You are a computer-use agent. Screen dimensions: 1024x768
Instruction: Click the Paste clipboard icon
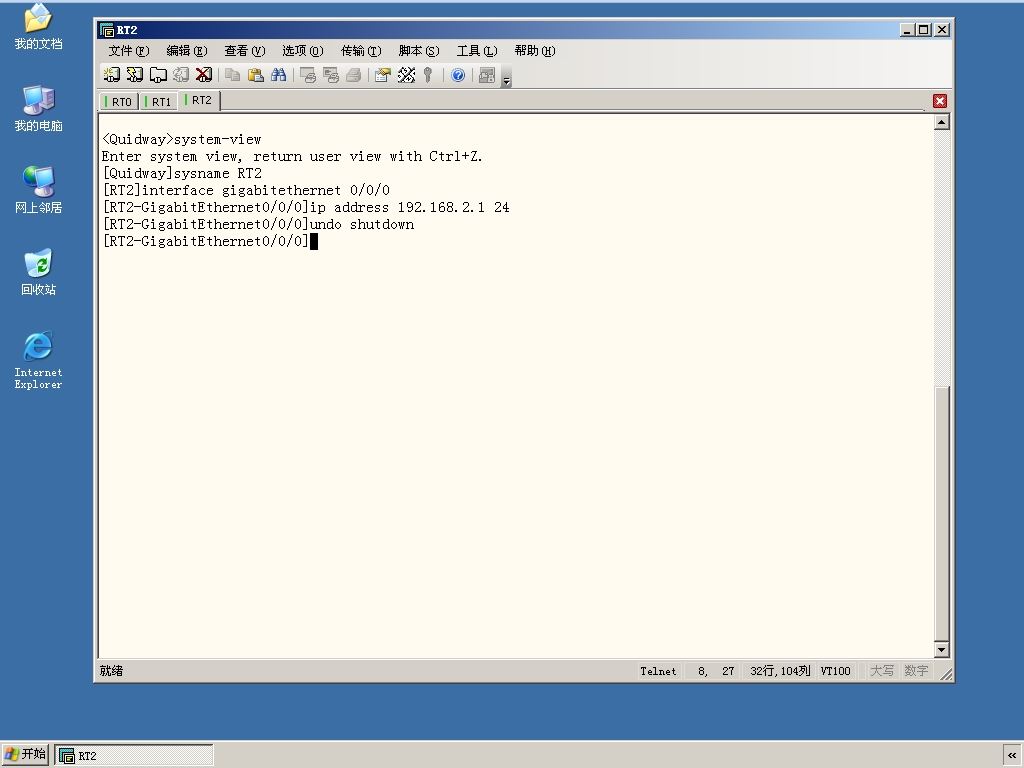pyautogui.click(x=255, y=75)
